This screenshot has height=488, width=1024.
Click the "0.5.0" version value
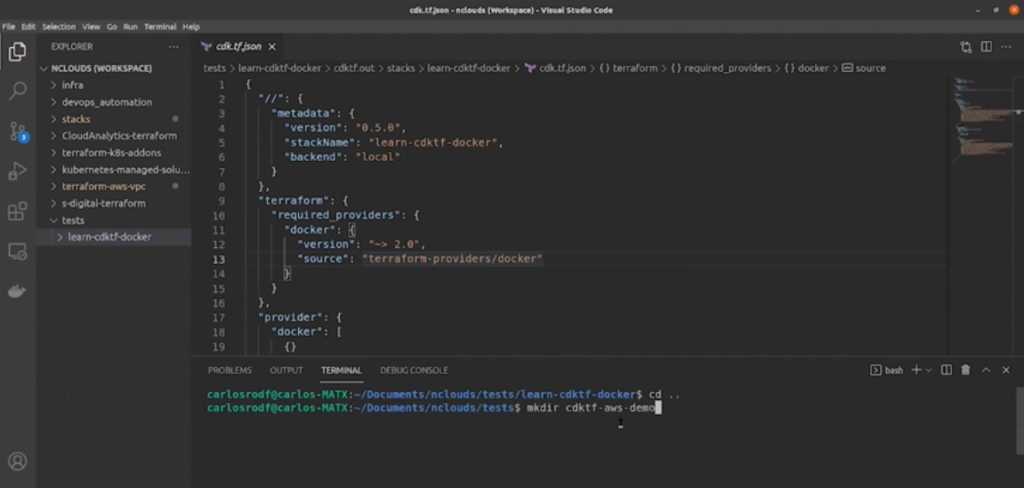pyautogui.click(x=381, y=128)
